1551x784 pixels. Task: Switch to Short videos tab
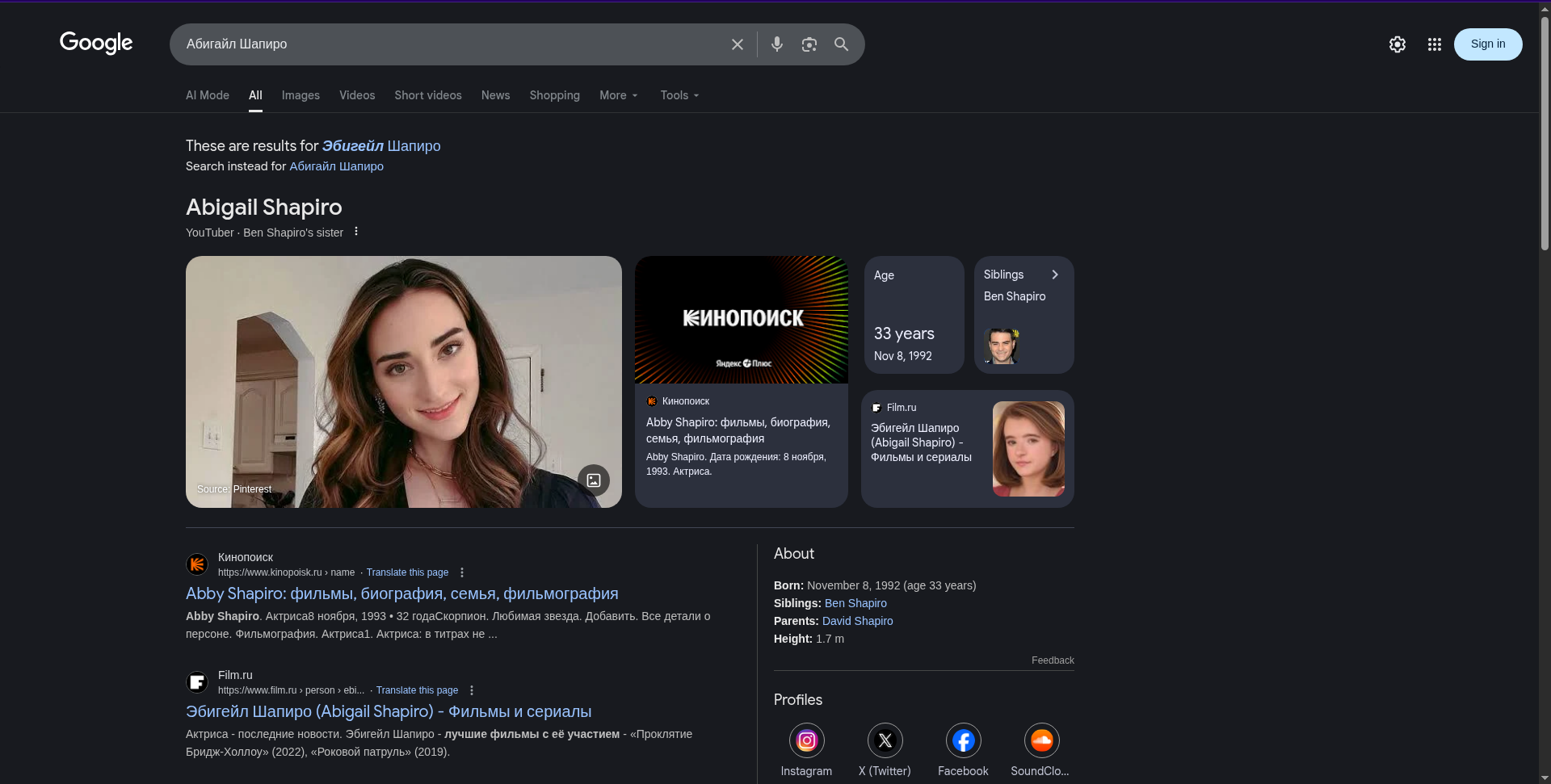pyautogui.click(x=428, y=95)
